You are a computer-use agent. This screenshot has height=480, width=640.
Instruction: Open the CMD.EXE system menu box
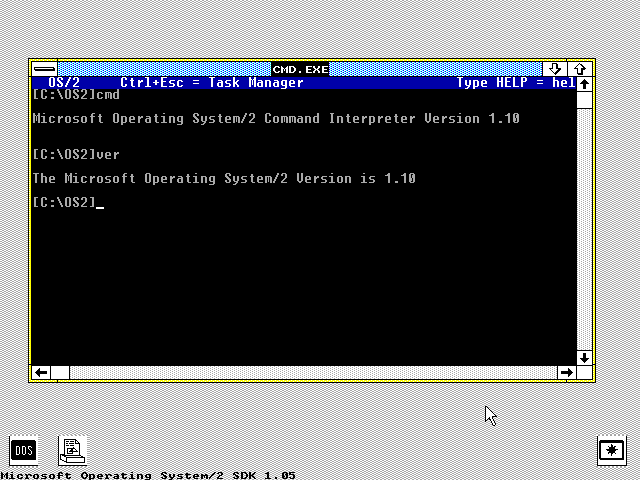44,69
